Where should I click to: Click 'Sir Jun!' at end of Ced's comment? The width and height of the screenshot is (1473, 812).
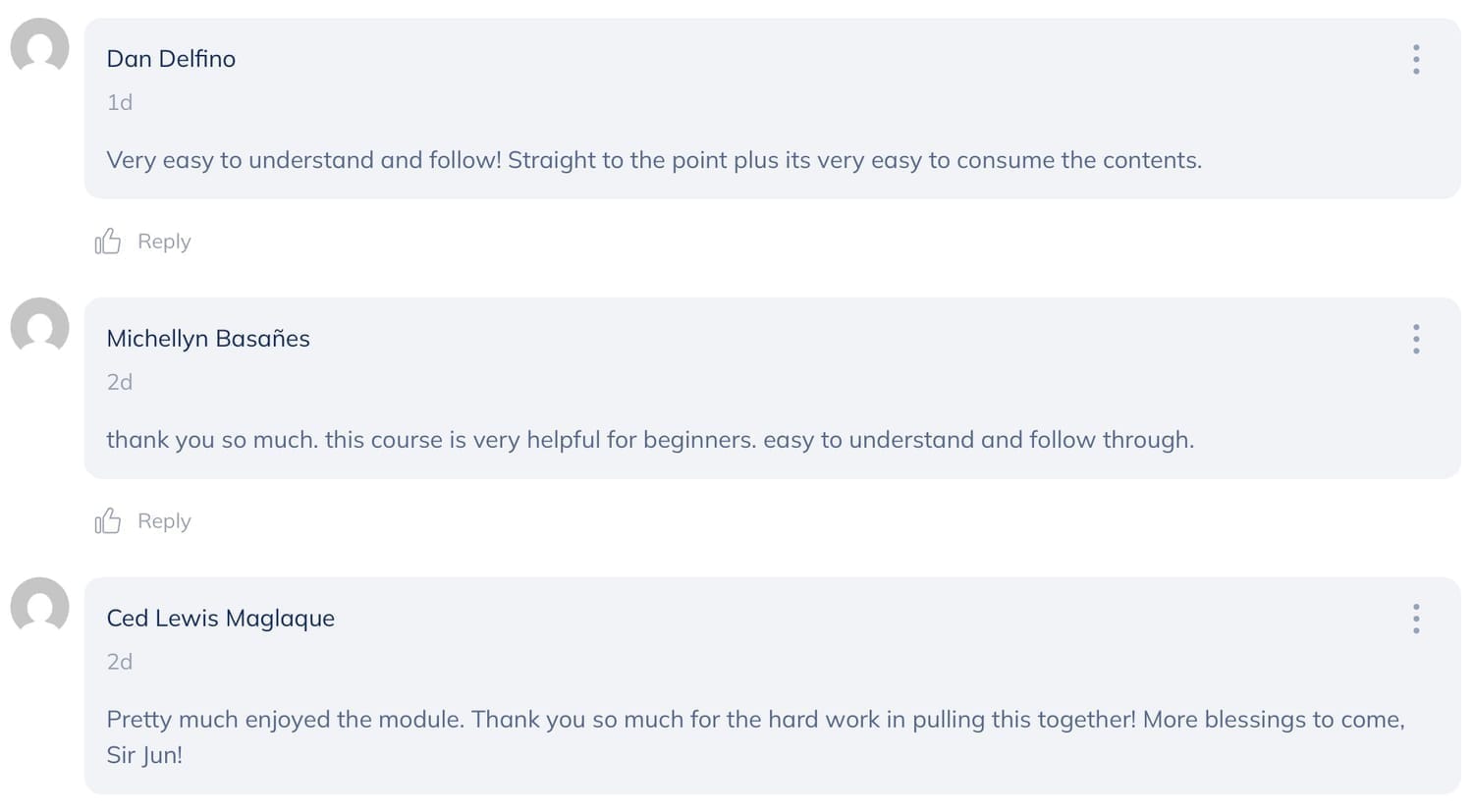(x=144, y=755)
